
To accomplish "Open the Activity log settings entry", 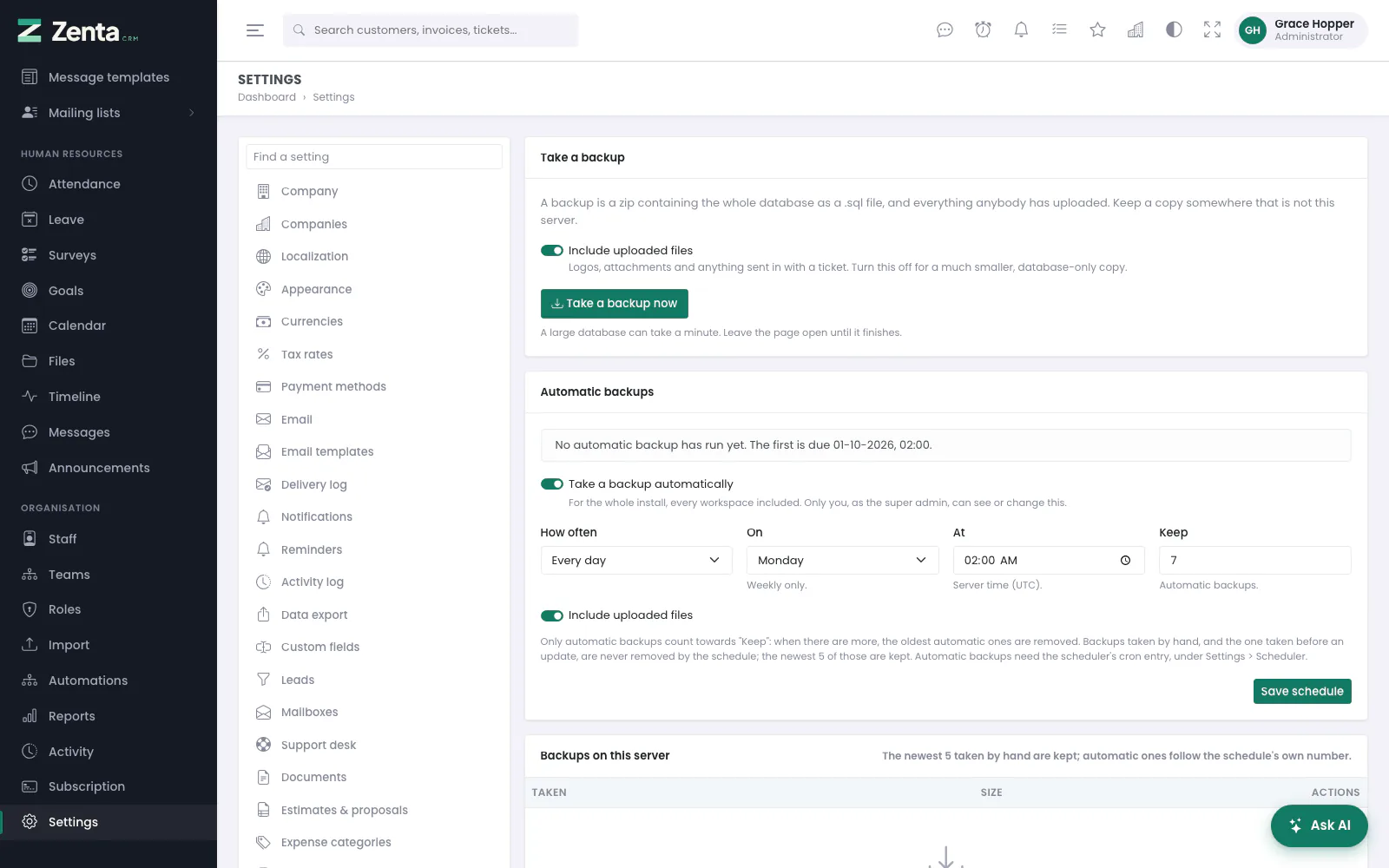I will point(374,582).
